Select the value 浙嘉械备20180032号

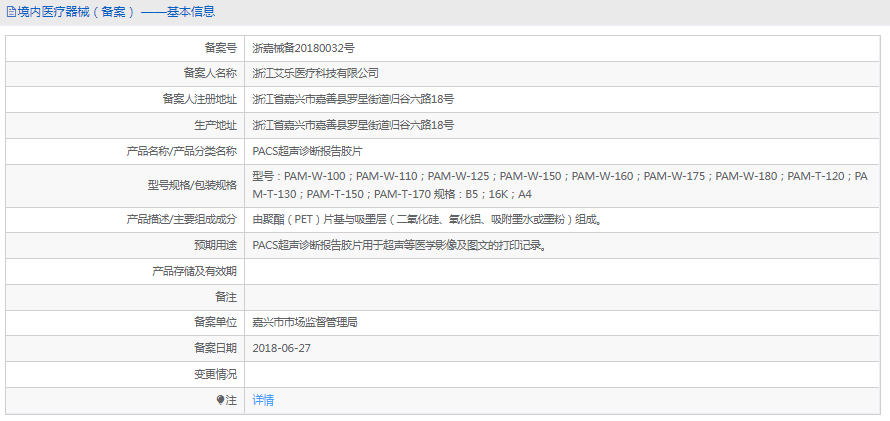click(304, 48)
